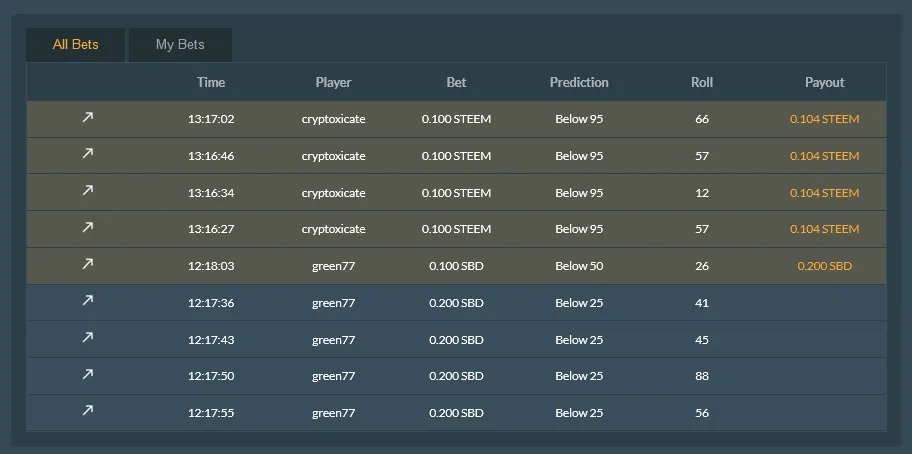Open the arrow link for 13:16:34 bet
The width and height of the screenshot is (912, 454).
pyautogui.click(x=87, y=191)
